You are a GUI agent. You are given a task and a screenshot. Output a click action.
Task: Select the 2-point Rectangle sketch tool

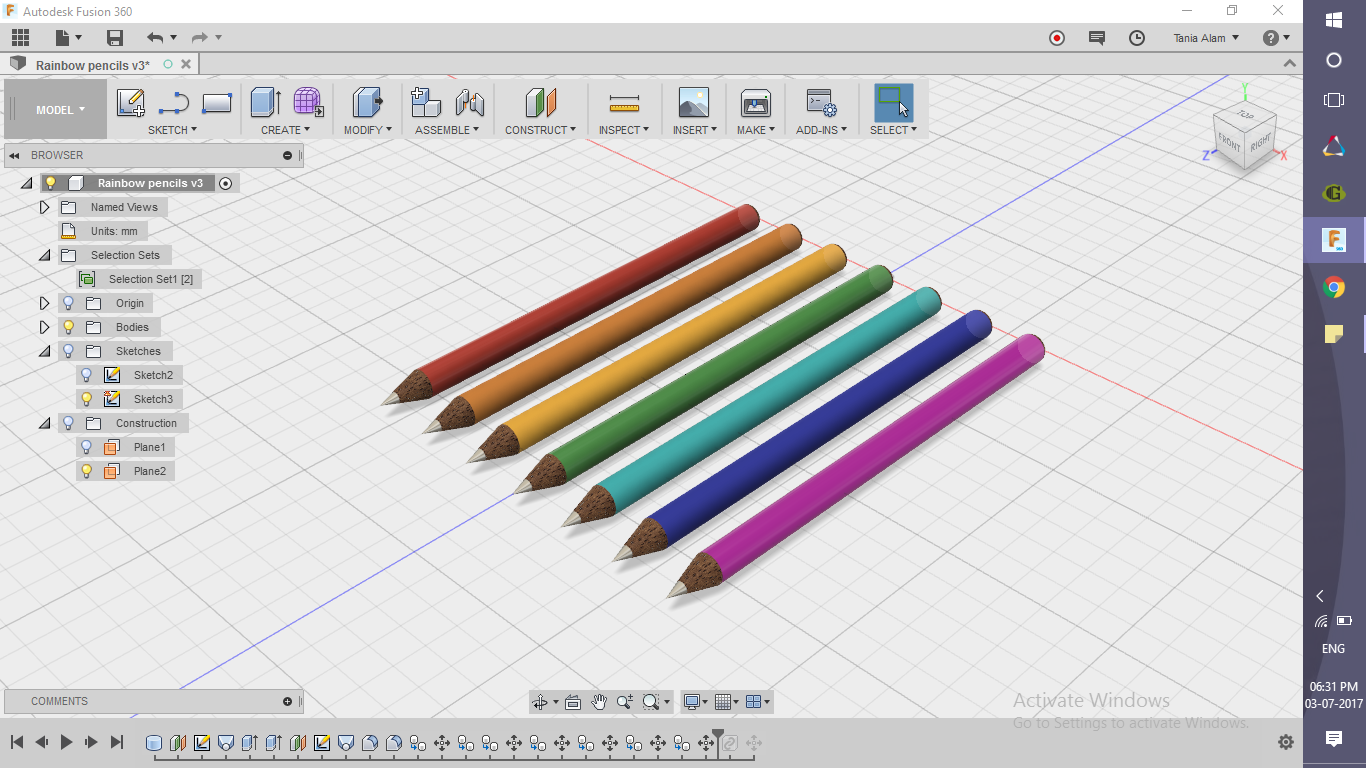pyautogui.click(x=217, y=103)
